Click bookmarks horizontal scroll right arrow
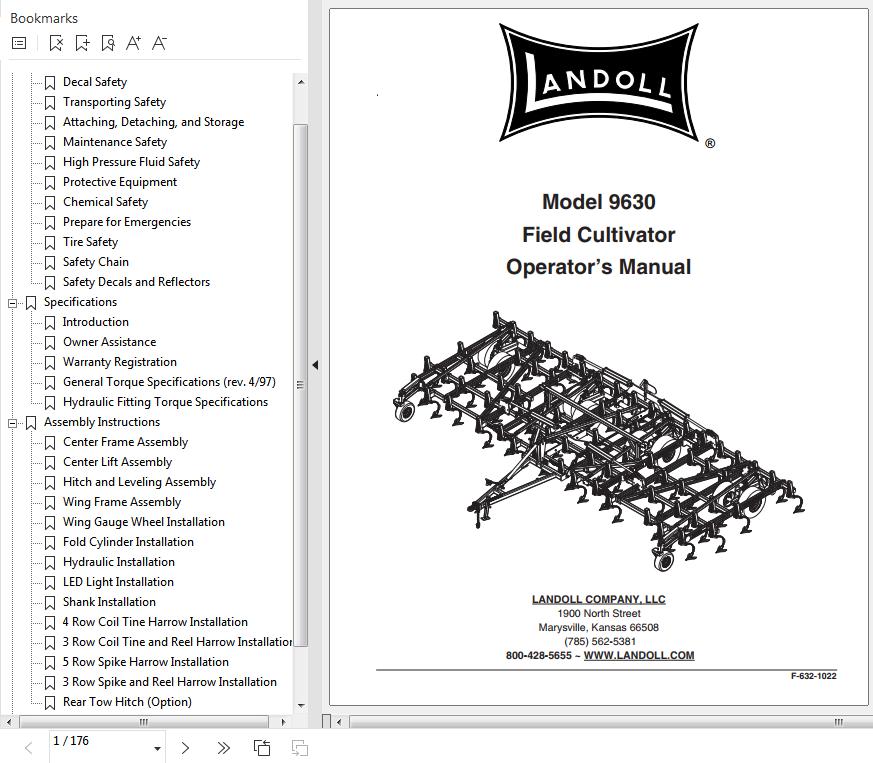This screenshot has width=873, height=763. pyautogui.click(x=283, y=722)
